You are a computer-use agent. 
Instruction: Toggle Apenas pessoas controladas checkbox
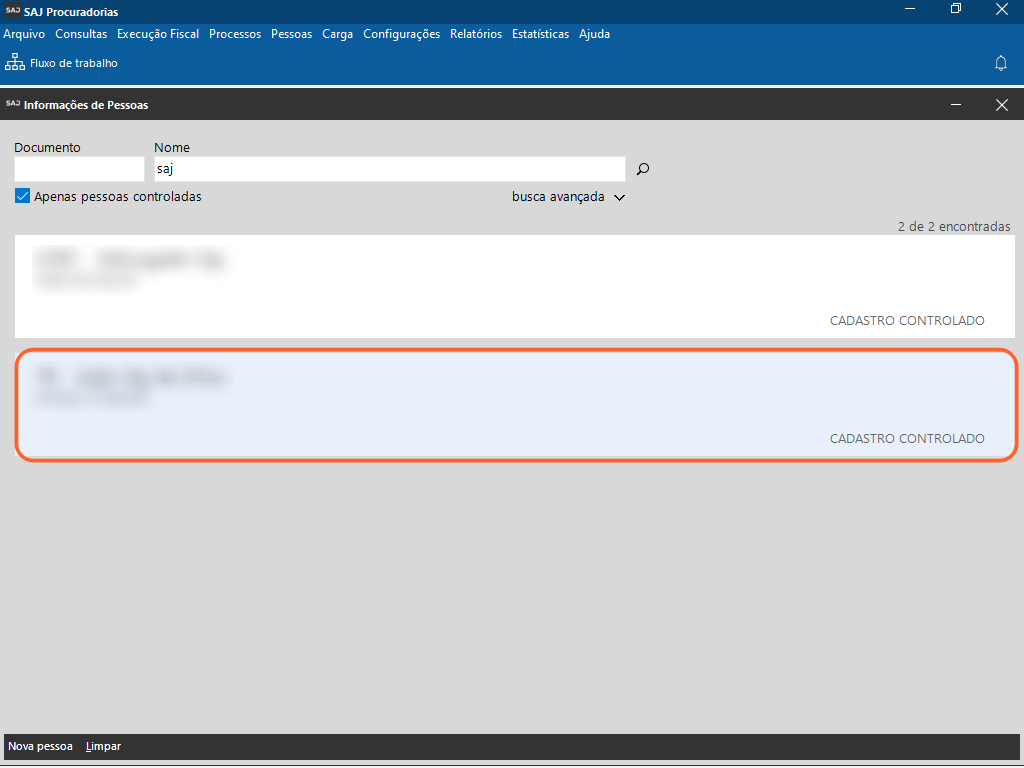point(23,197)
